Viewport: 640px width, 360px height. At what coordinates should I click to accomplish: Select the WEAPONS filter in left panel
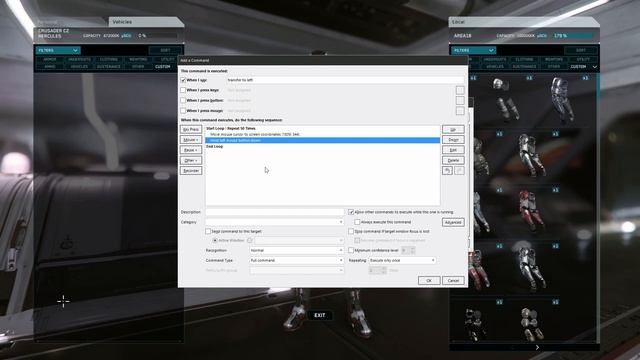tap(138, 60)
